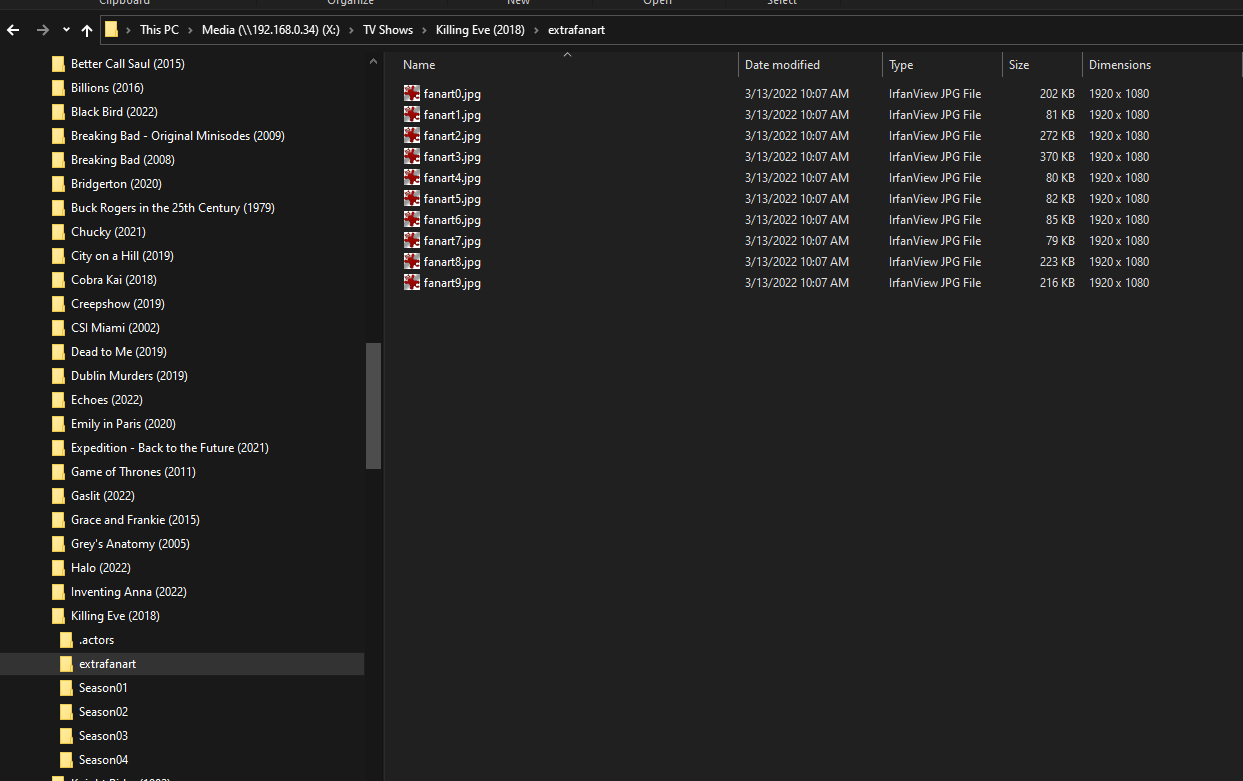
Task: Open Season04 subfolder of Killing Eve
Action: point(103,760)
